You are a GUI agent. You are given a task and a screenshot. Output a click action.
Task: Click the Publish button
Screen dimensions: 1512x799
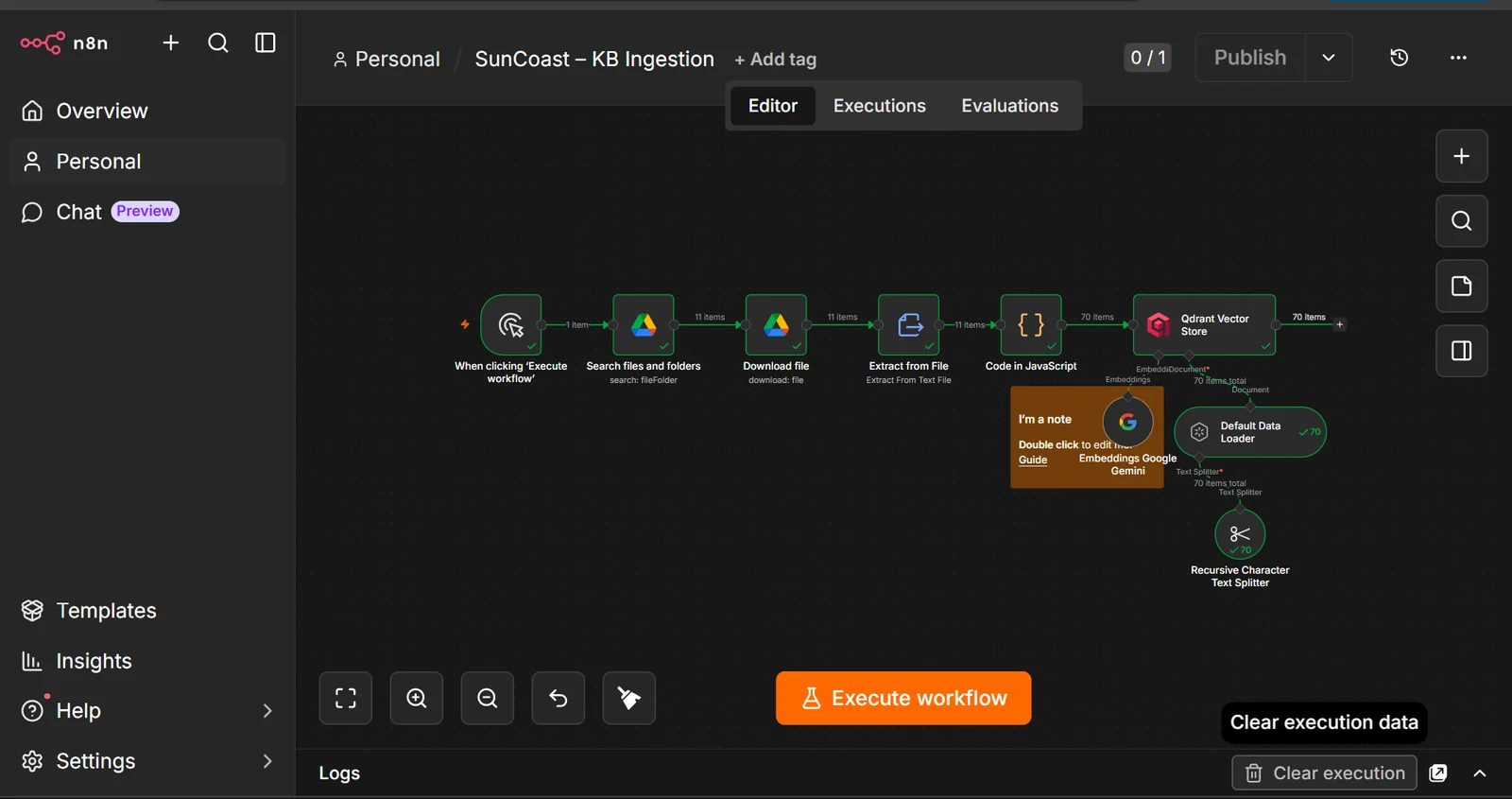pyautogui.click(x=1250, y=58)
